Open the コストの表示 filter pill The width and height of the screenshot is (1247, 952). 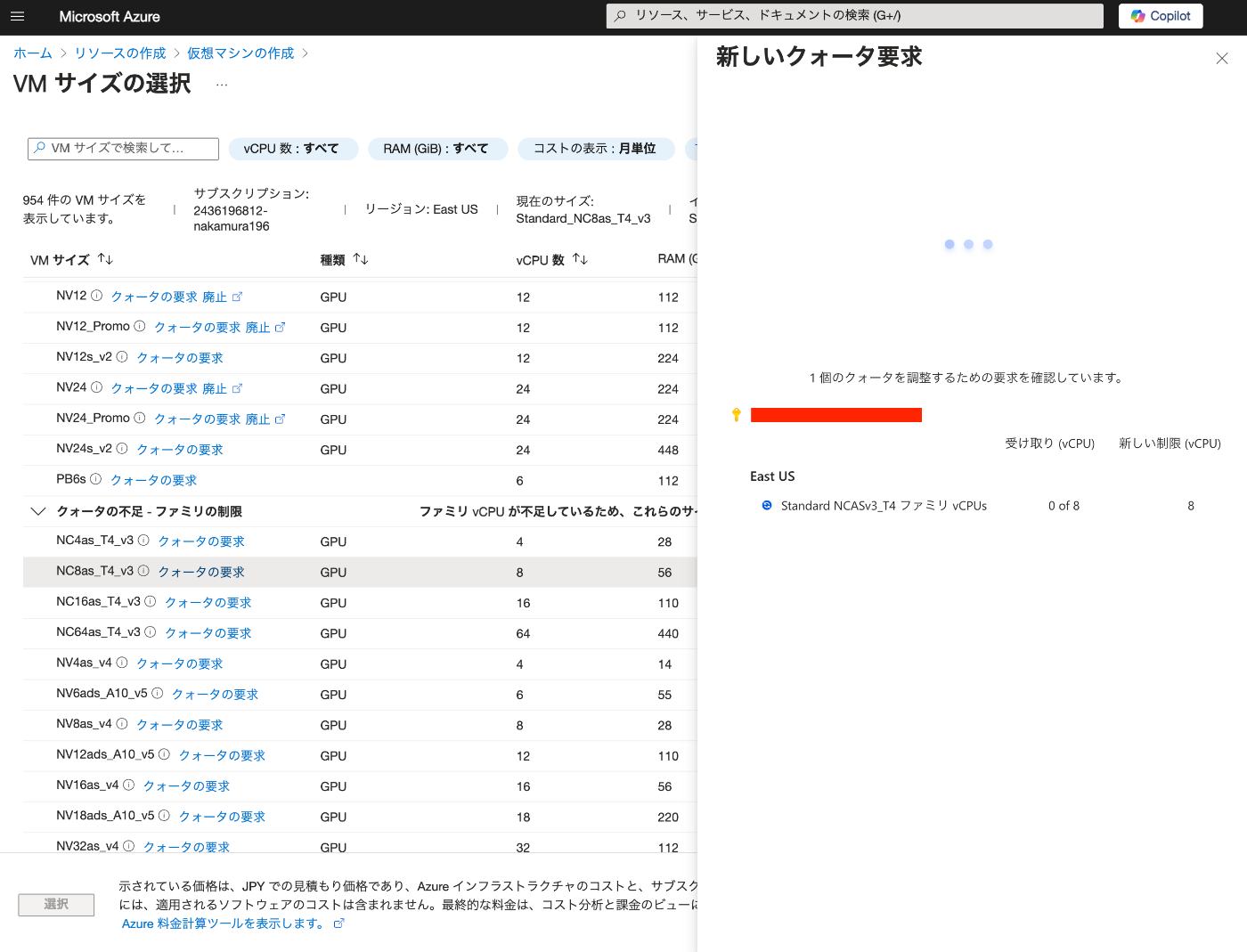[595, 149]
